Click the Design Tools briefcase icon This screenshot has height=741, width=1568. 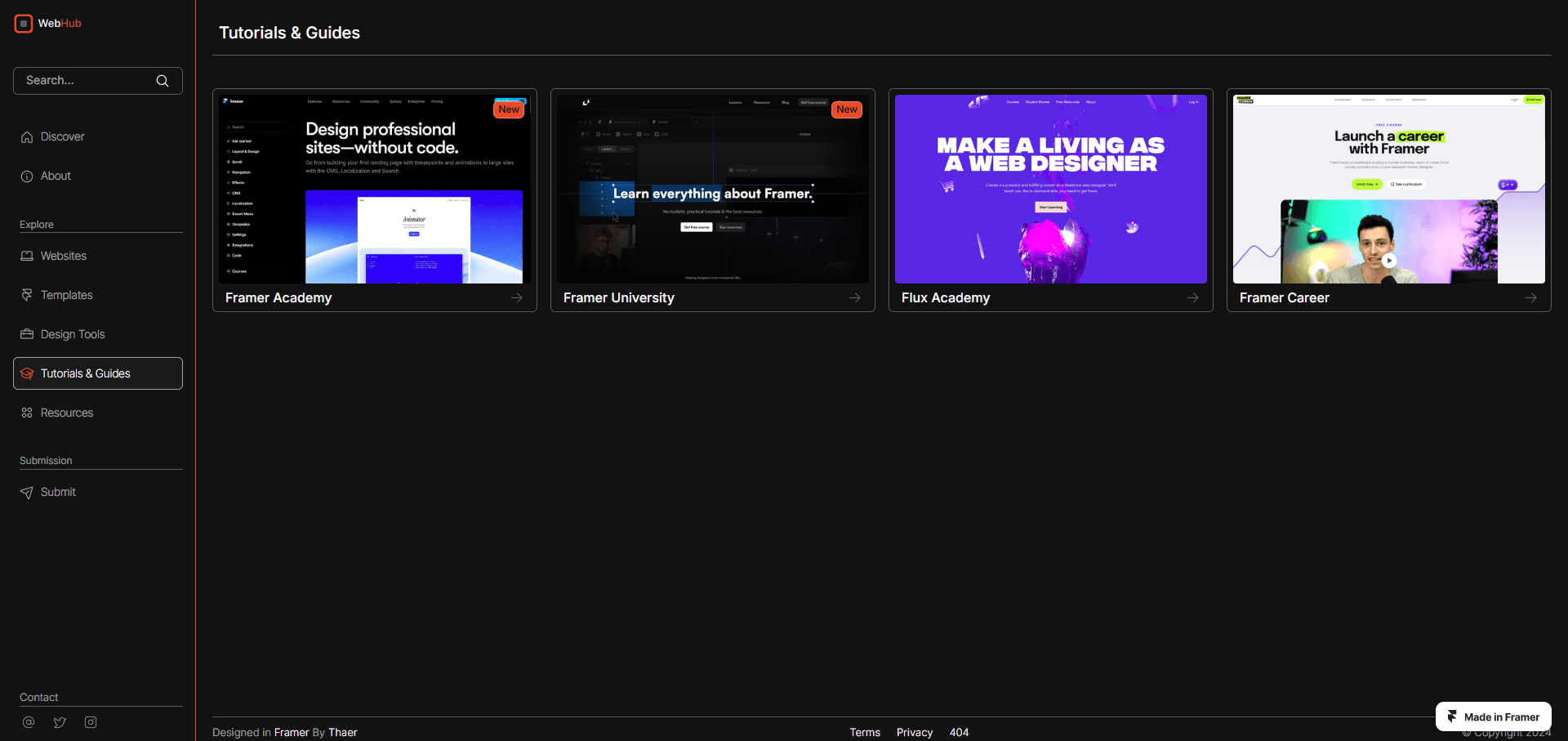click(x=27, y=335)
